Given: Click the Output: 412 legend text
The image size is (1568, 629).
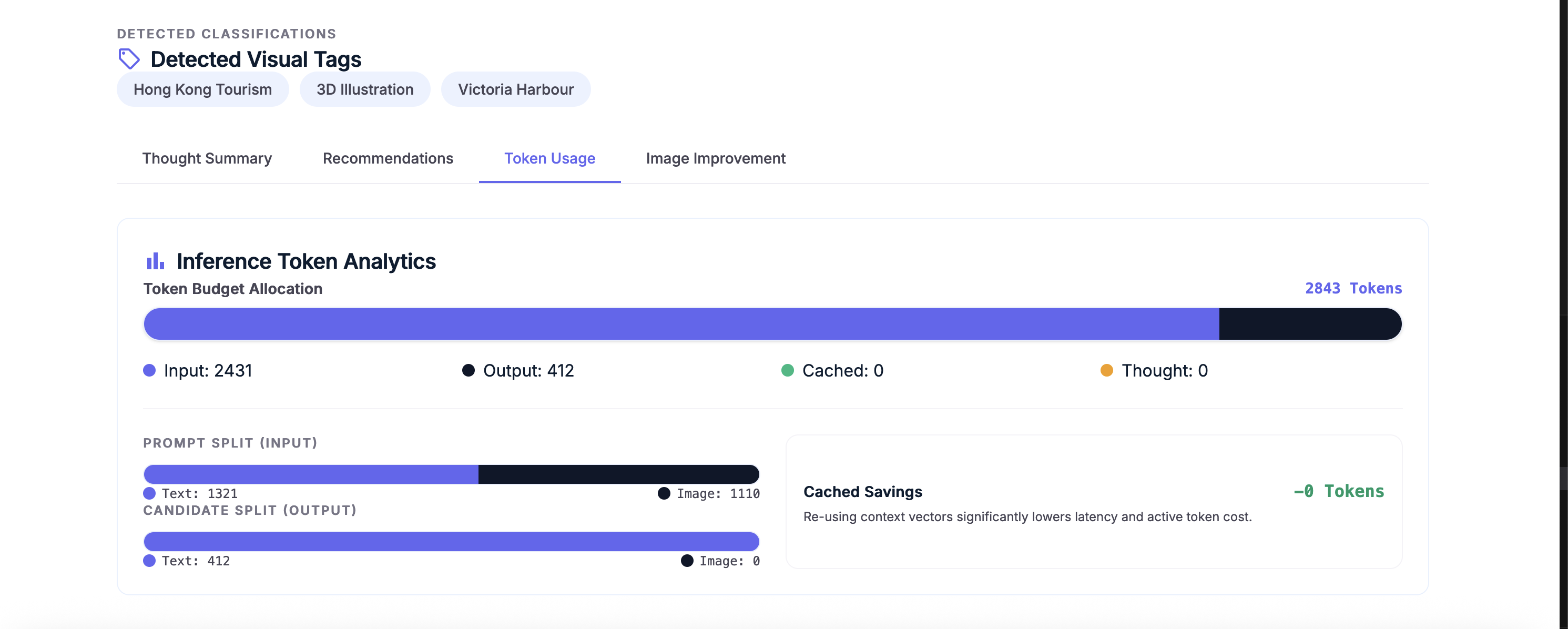Looking at the screenshot, I should pos(528,371).
